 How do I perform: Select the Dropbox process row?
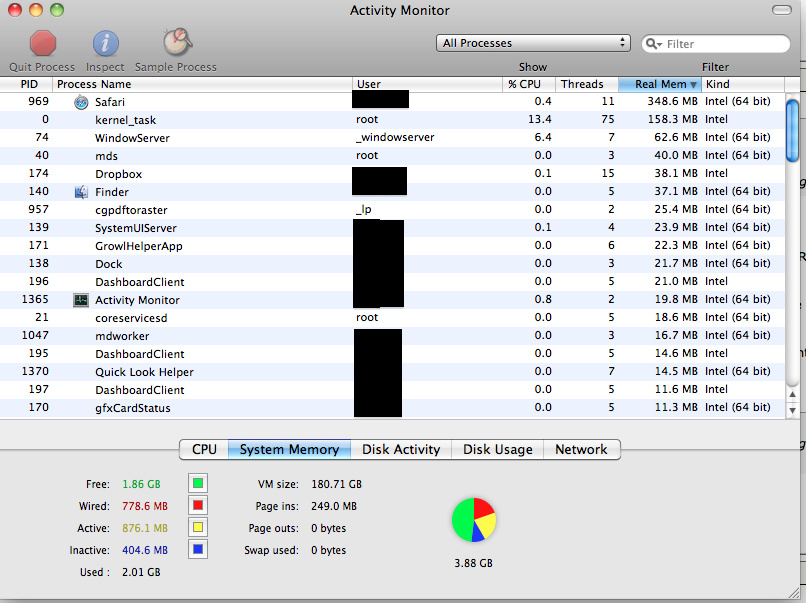point(393,174)
